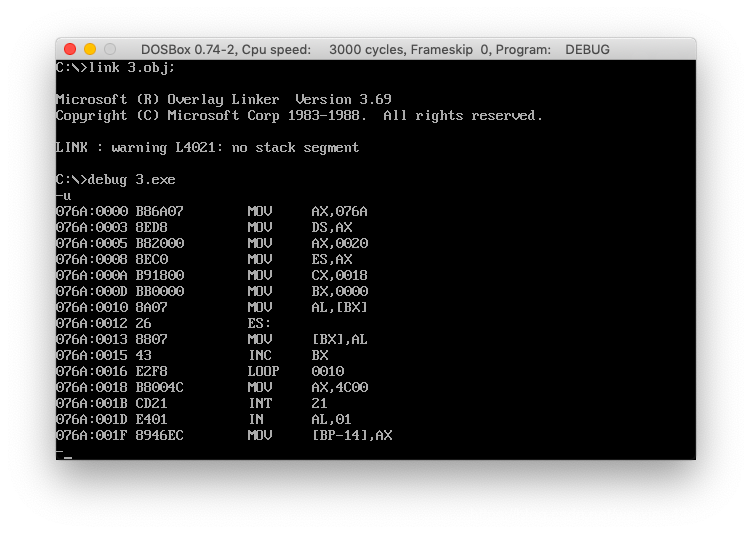This screenshot has width=752, height=534.
Task: Click the '-u' unassemble command
Action: [63, 195]
